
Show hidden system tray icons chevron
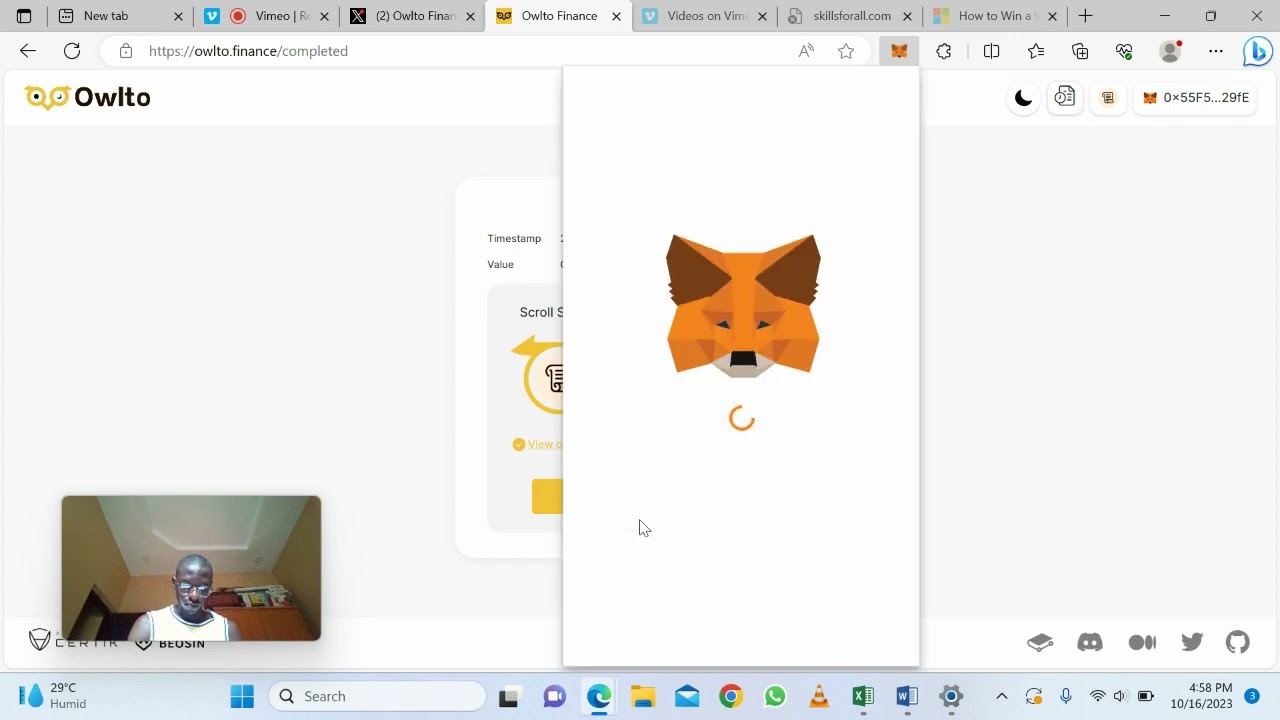point(1002,696)
